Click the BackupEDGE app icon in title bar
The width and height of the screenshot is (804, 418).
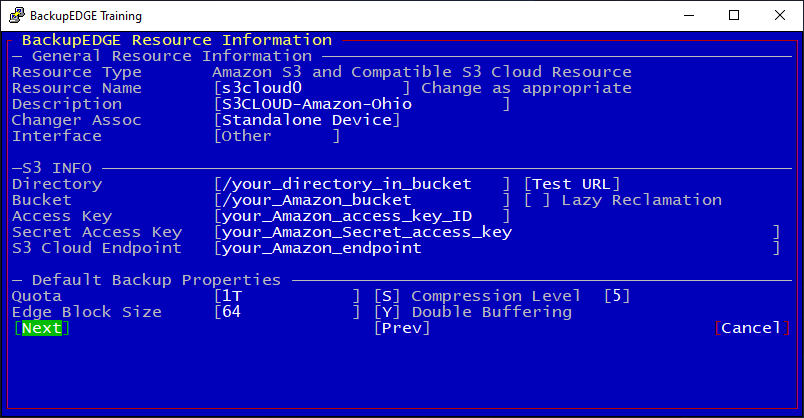pyautogui.click(x=17, y=15)
